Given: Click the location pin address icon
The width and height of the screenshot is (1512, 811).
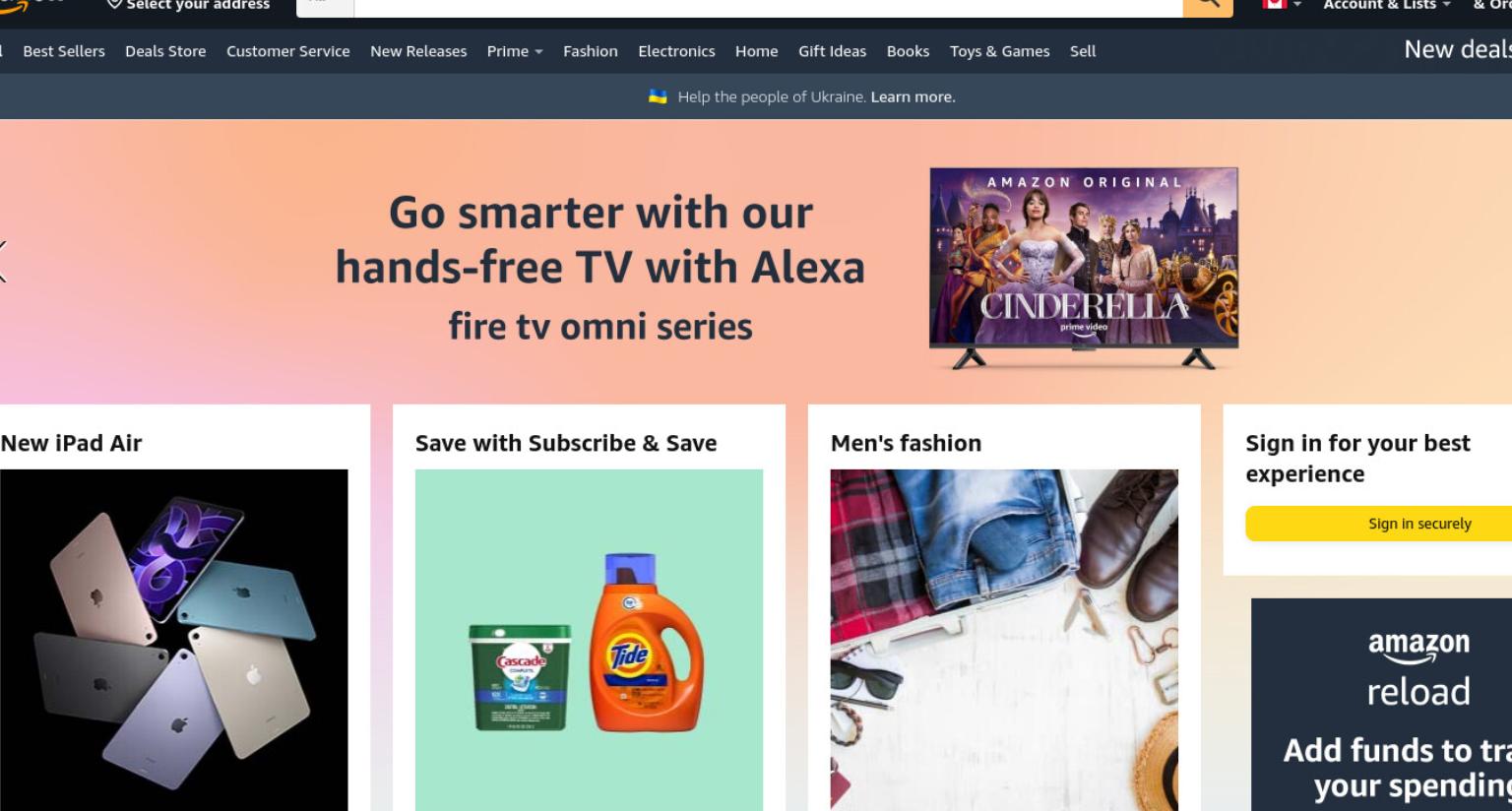Looking at the screenshot, I should 114,5.
